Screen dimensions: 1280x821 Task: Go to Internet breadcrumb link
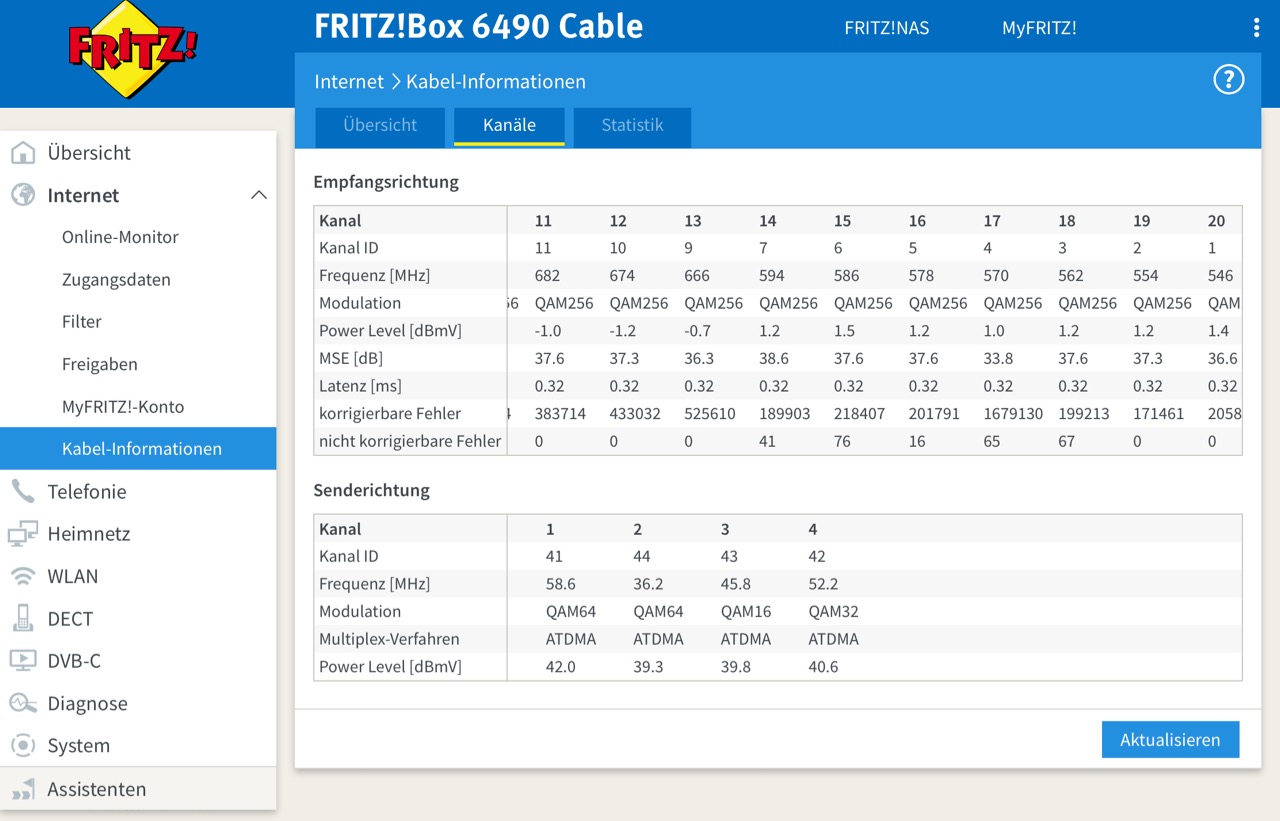click(x=349, y=82)
